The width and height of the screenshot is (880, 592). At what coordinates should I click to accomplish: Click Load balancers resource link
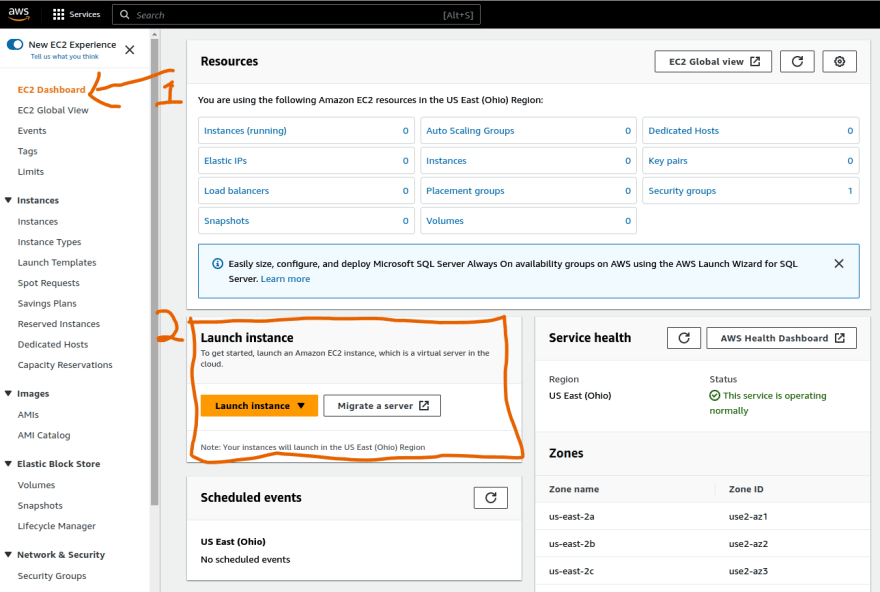pos(236,191)
